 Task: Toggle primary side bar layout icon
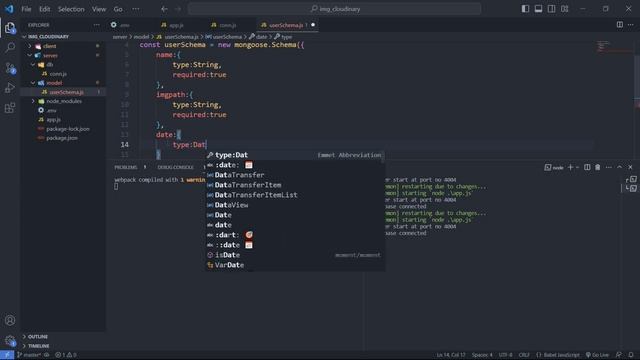click(525, 9)
